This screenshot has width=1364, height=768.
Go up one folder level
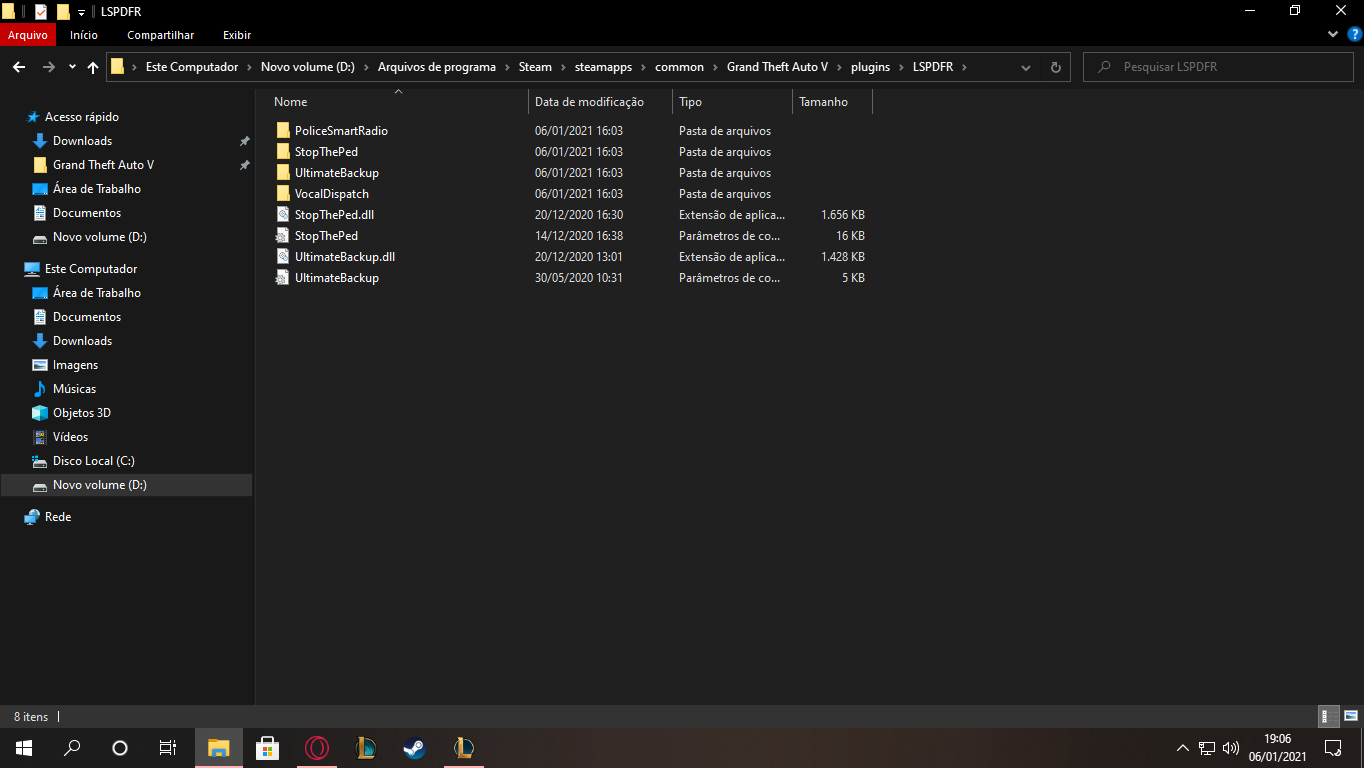(x=93, y=67)
